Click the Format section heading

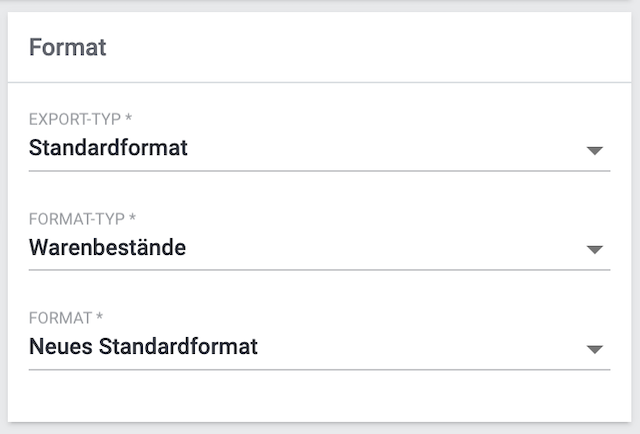(x=67, y=47)
